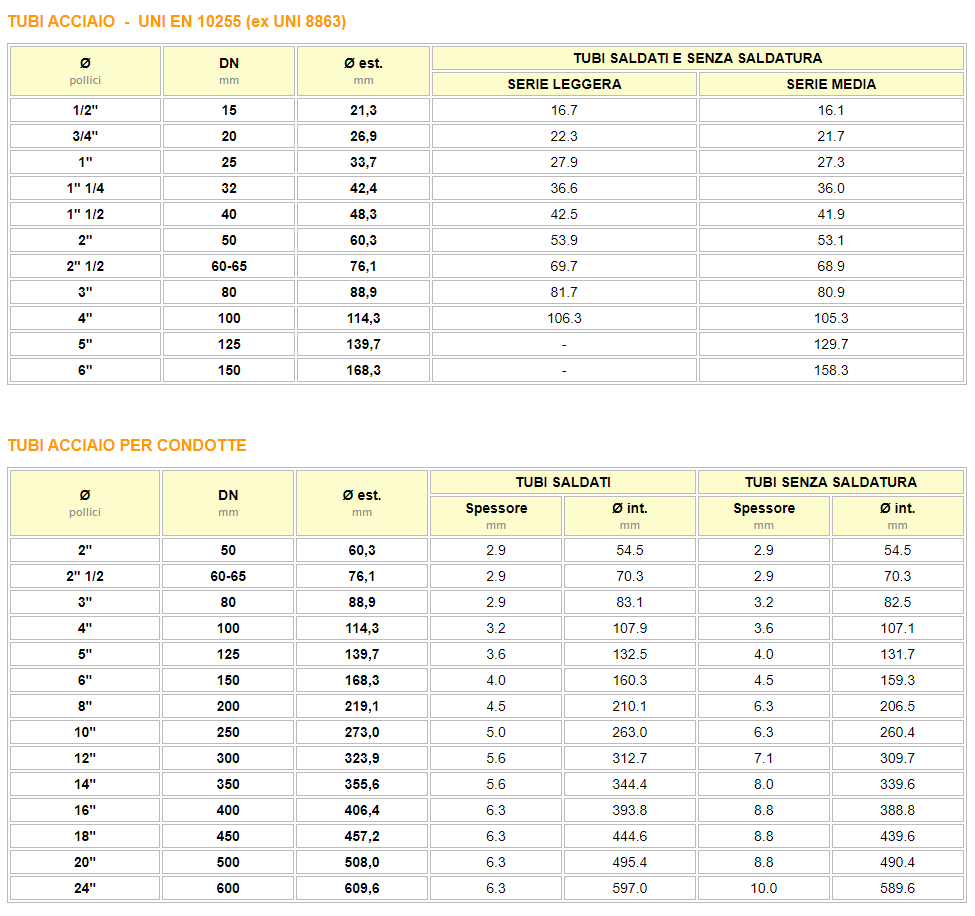
Task: Click the 597.0 inner diameter cell
Action: [630, 888]
